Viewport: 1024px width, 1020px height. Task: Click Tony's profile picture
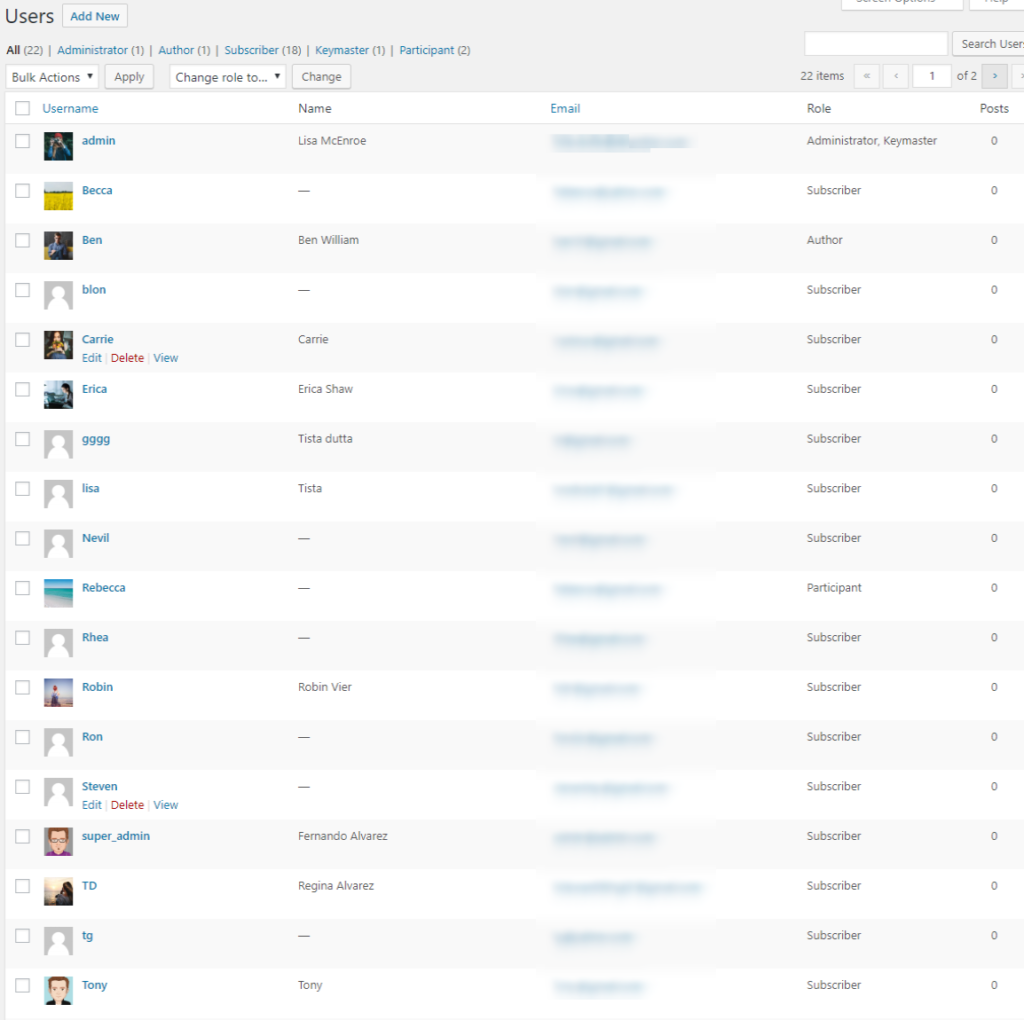57,992
